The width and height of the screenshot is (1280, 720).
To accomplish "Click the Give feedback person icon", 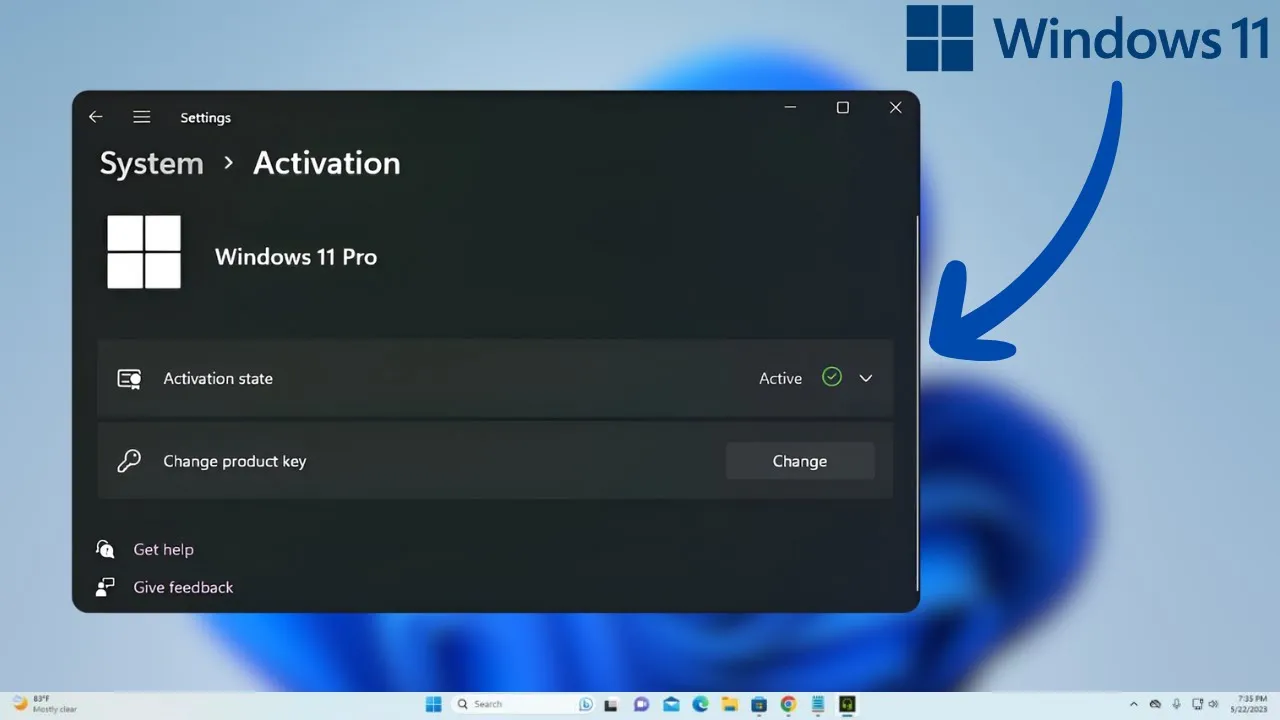I will click(105, 587).
